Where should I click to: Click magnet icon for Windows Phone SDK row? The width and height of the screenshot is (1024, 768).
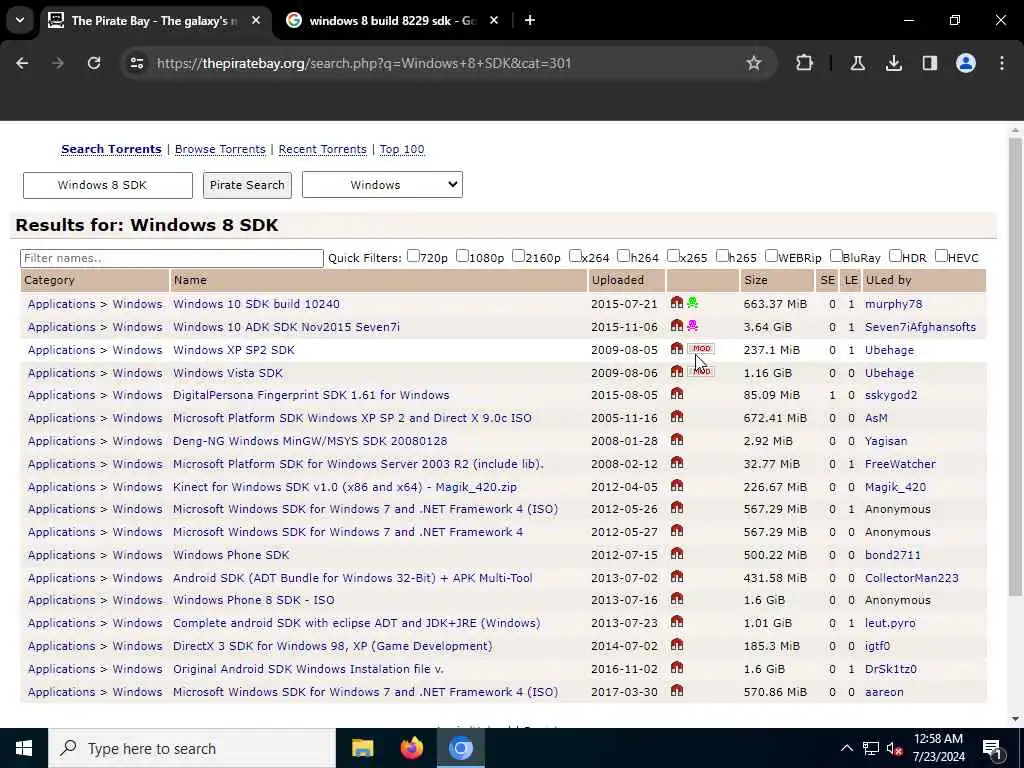[x=677, y=554]
